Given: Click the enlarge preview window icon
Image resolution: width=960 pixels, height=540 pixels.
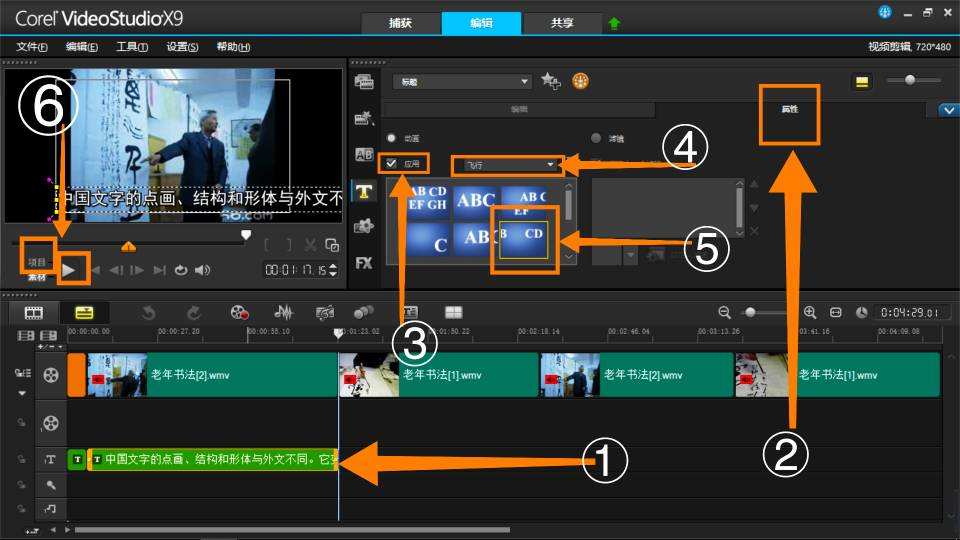Looking at the screenshot, I should click(x=332, y=246).
